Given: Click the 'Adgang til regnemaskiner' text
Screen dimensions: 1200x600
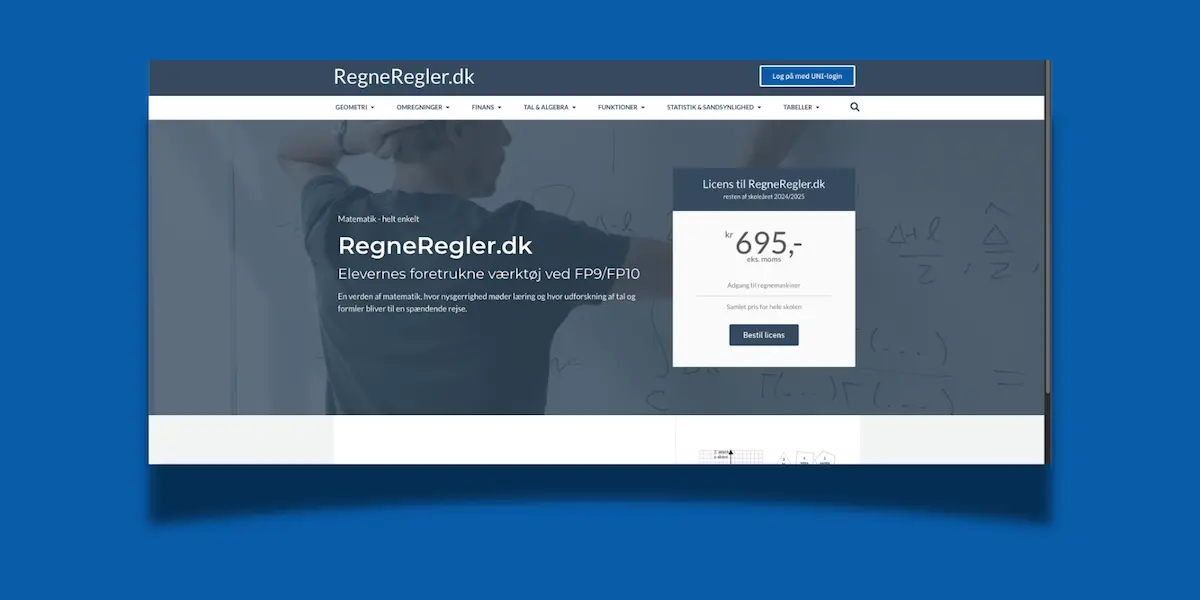Looking at the screenshot, I should point(763,285).
